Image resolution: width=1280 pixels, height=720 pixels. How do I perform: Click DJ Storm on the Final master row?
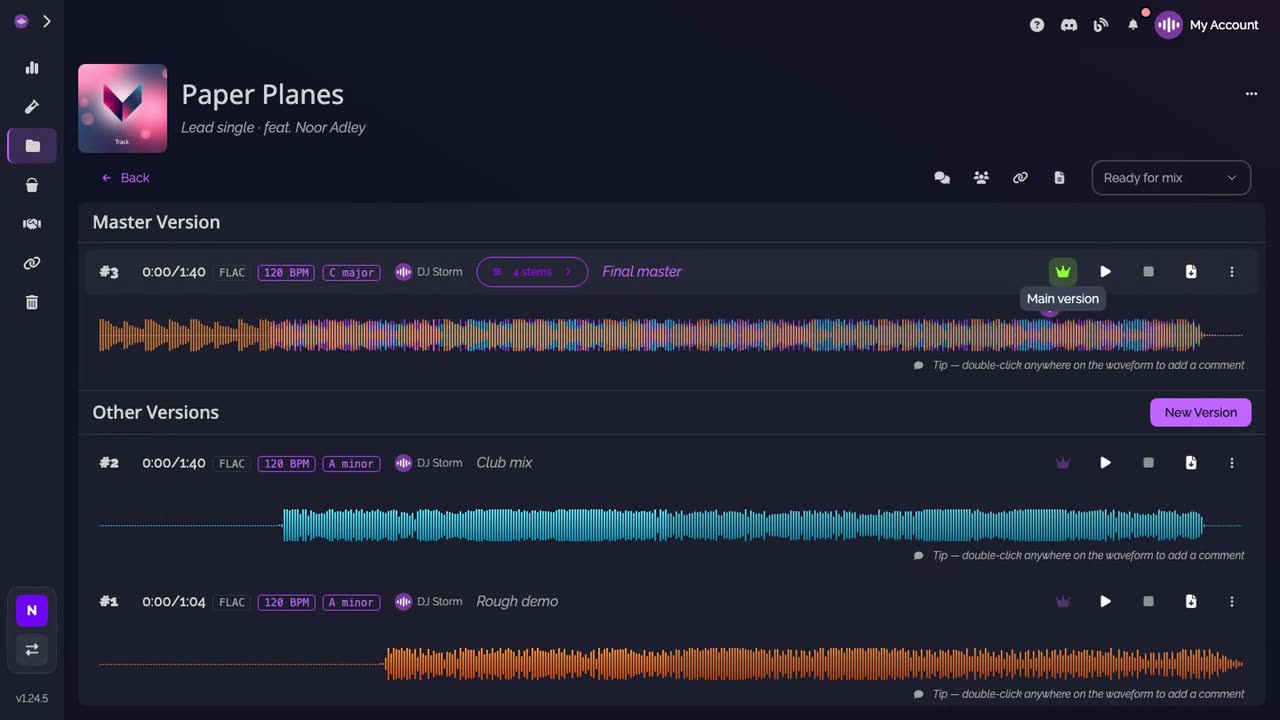tap(429, 272)
